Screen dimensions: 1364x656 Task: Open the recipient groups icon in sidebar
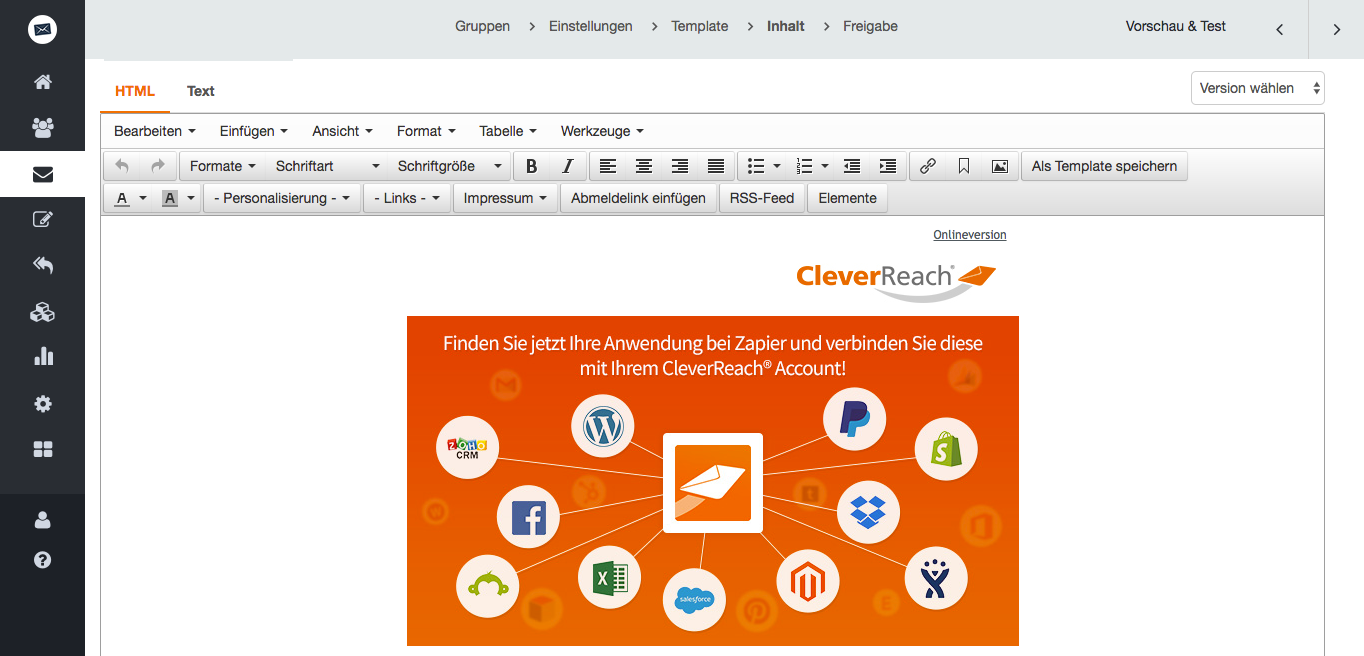(42, 128)
